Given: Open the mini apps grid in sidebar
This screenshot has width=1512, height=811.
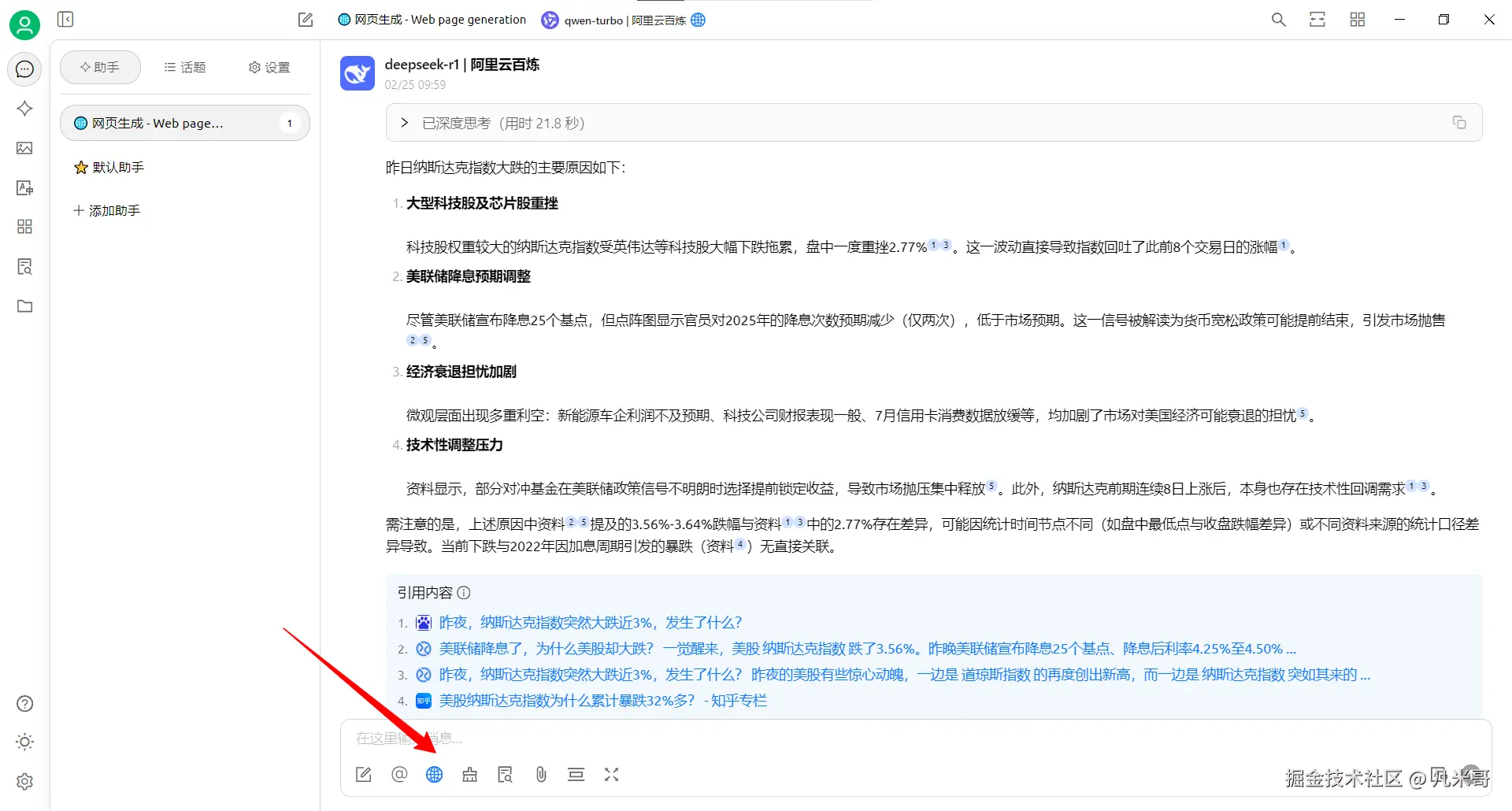Looking at the screenshot, I should click(24, 227).
